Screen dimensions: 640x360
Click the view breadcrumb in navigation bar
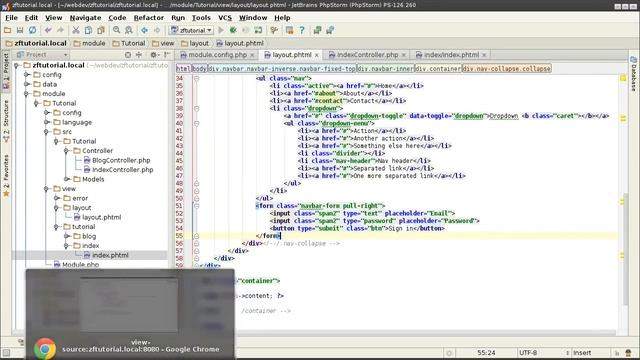(162, 43)
